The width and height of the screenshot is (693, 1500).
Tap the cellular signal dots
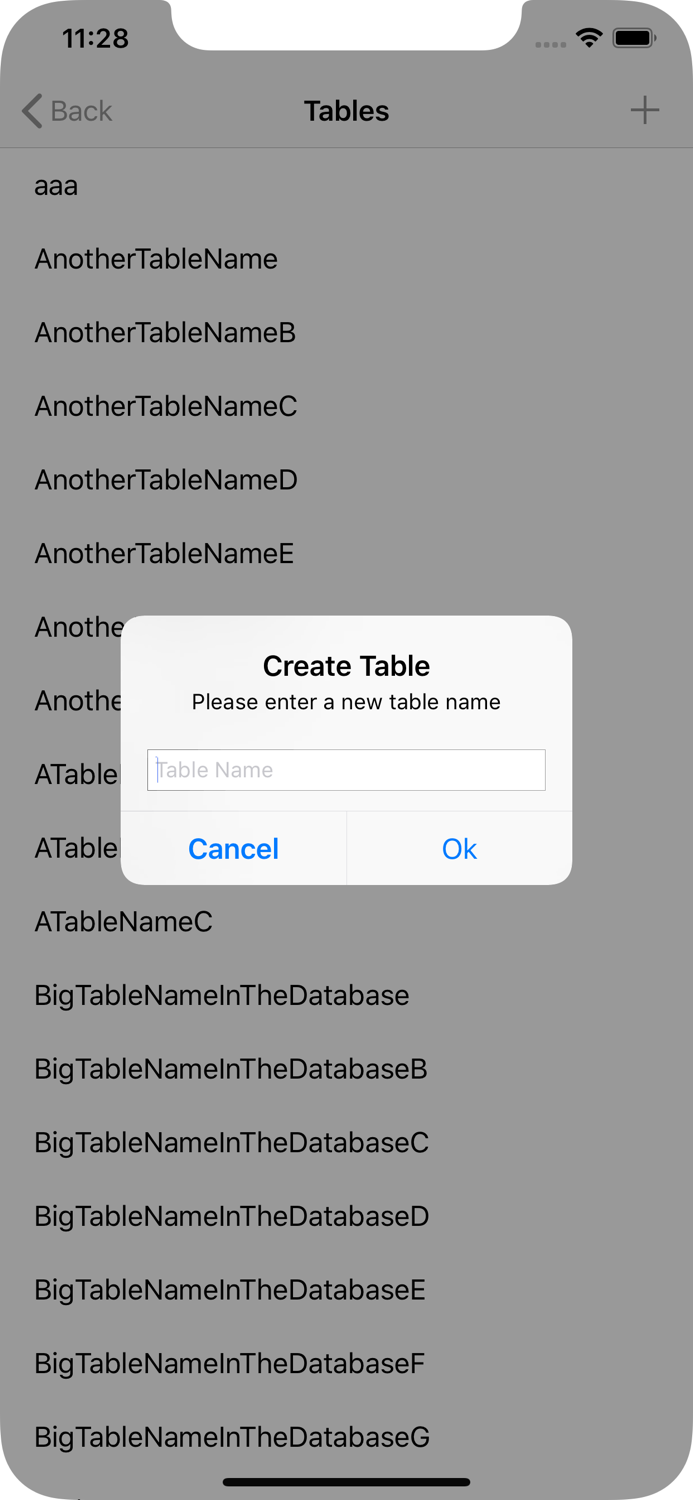550,42
